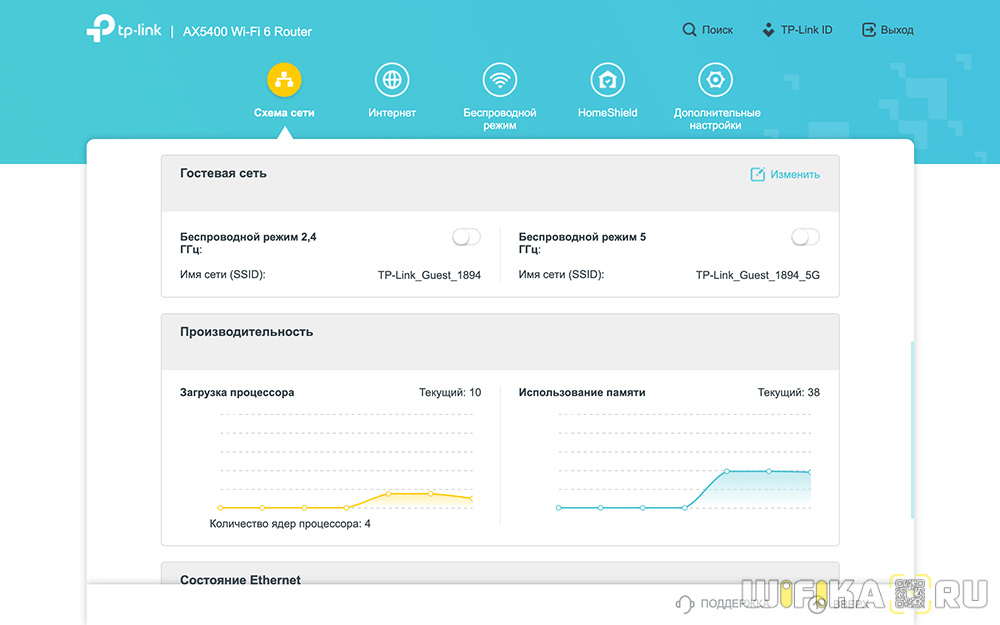Open the Интернет globe icon
Image resolution: width=1000 pixels, height=625 pixels.
click(392, 80)
